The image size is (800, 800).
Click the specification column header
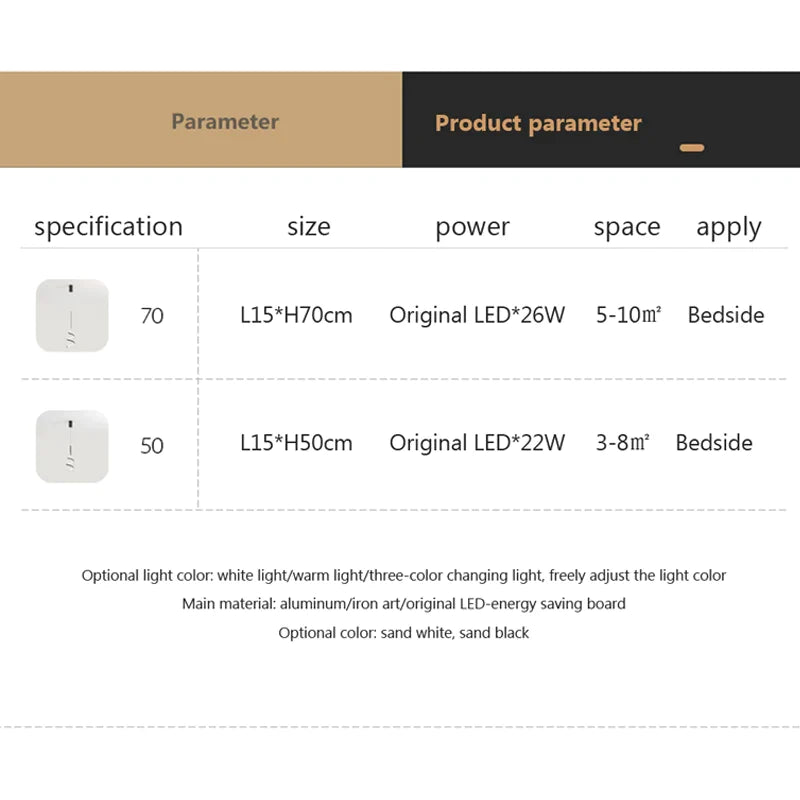[108, 227]
